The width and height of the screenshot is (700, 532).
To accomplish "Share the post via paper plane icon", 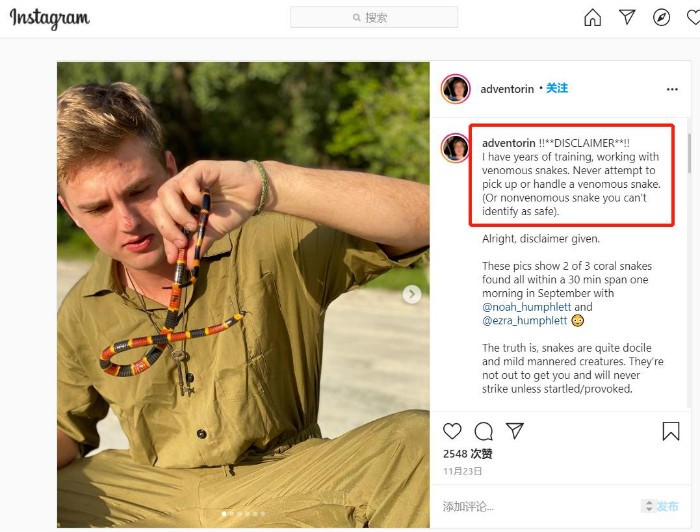I will [x=514, y=431].
